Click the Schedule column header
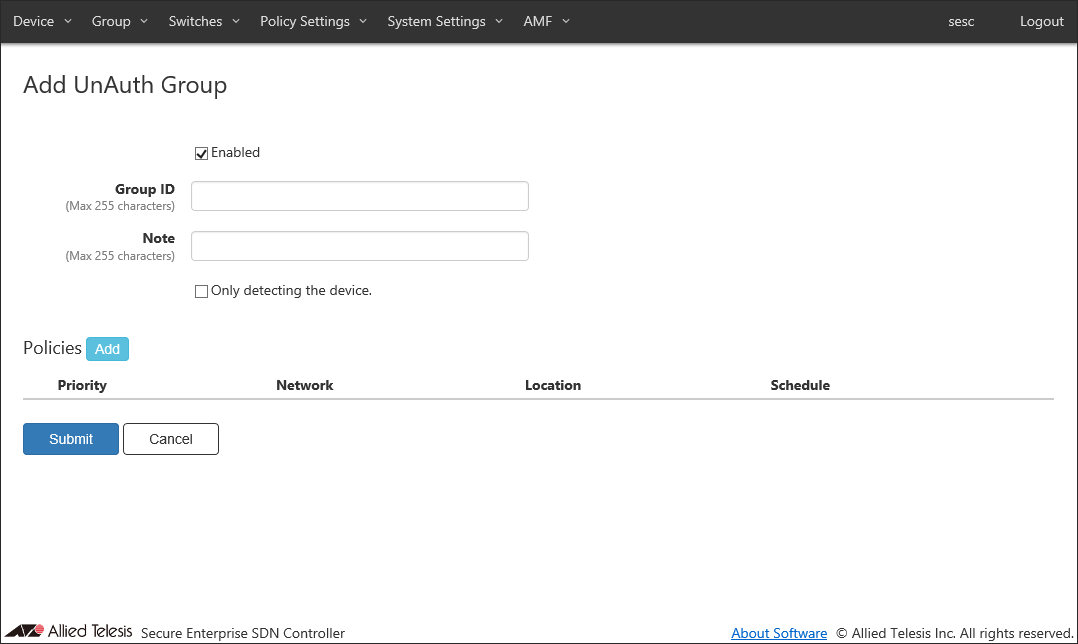Image resolution: width=1078 pixels, height=644 pixels. (x=800, y=385)
